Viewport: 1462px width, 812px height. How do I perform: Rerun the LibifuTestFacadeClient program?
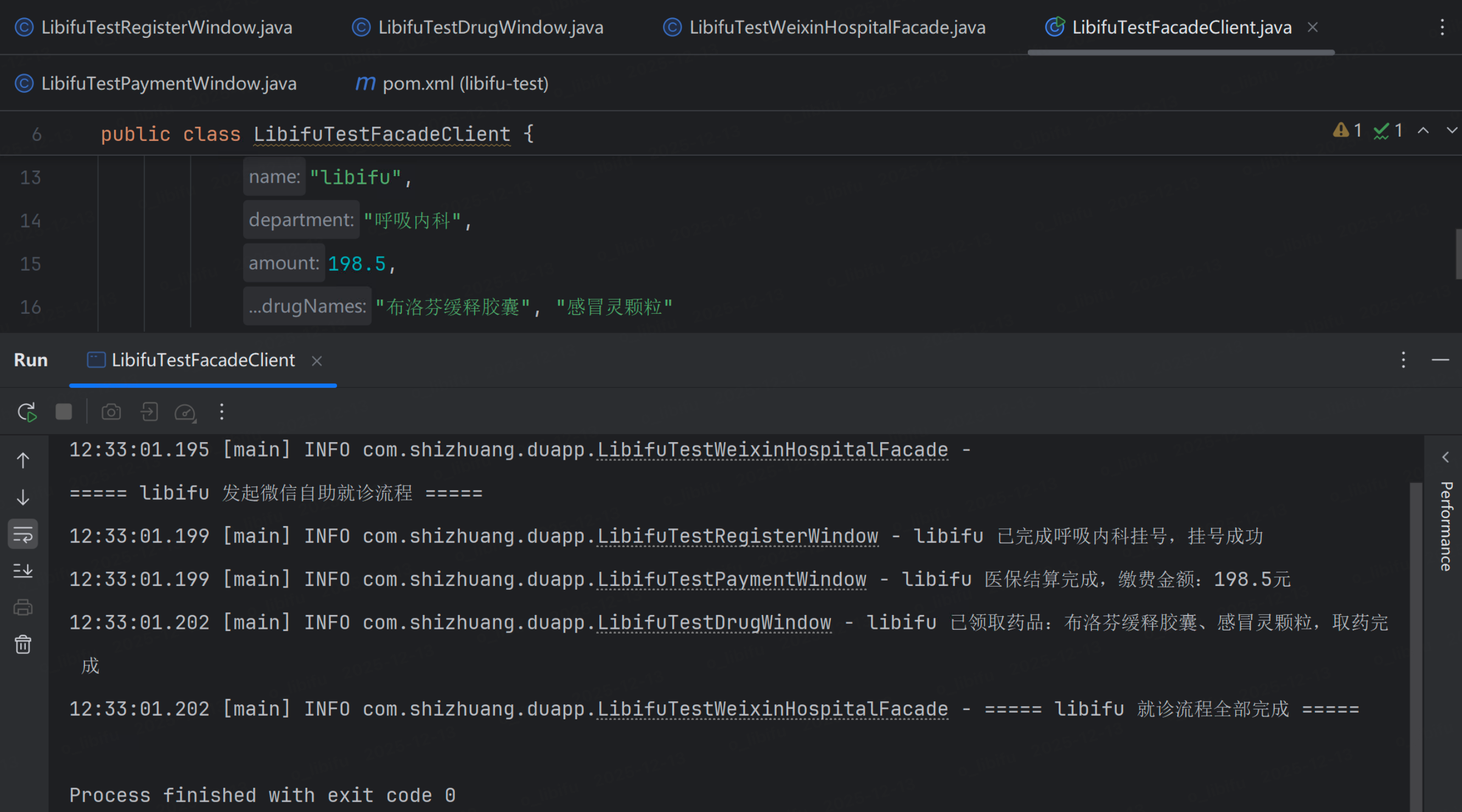coord(27,412)
